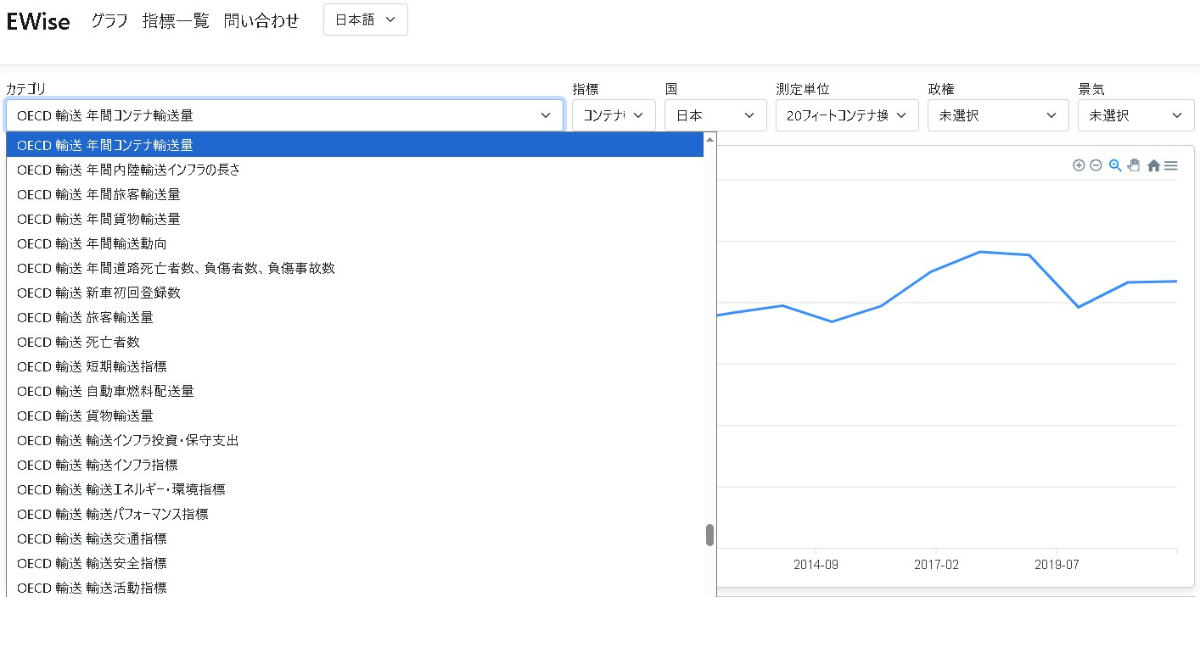This screenshot has width=1200, height=650.
Task: Reset chart zoom with home icon
Action: [1153, 166]
